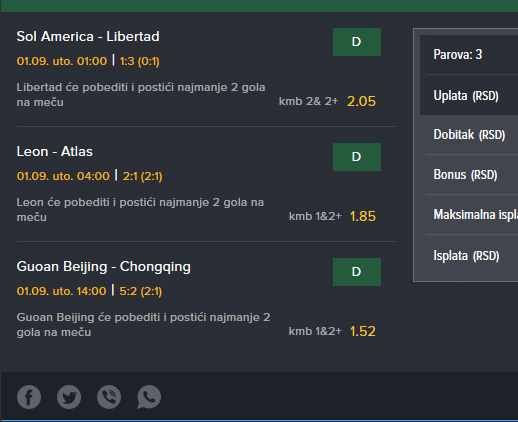
Task: Click the Dobitak (RSD) row
Action: (x=469, y=135)
